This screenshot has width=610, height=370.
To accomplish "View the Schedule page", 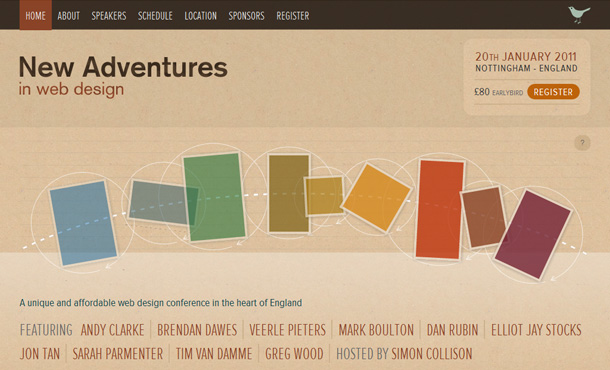I will point(155,16).
